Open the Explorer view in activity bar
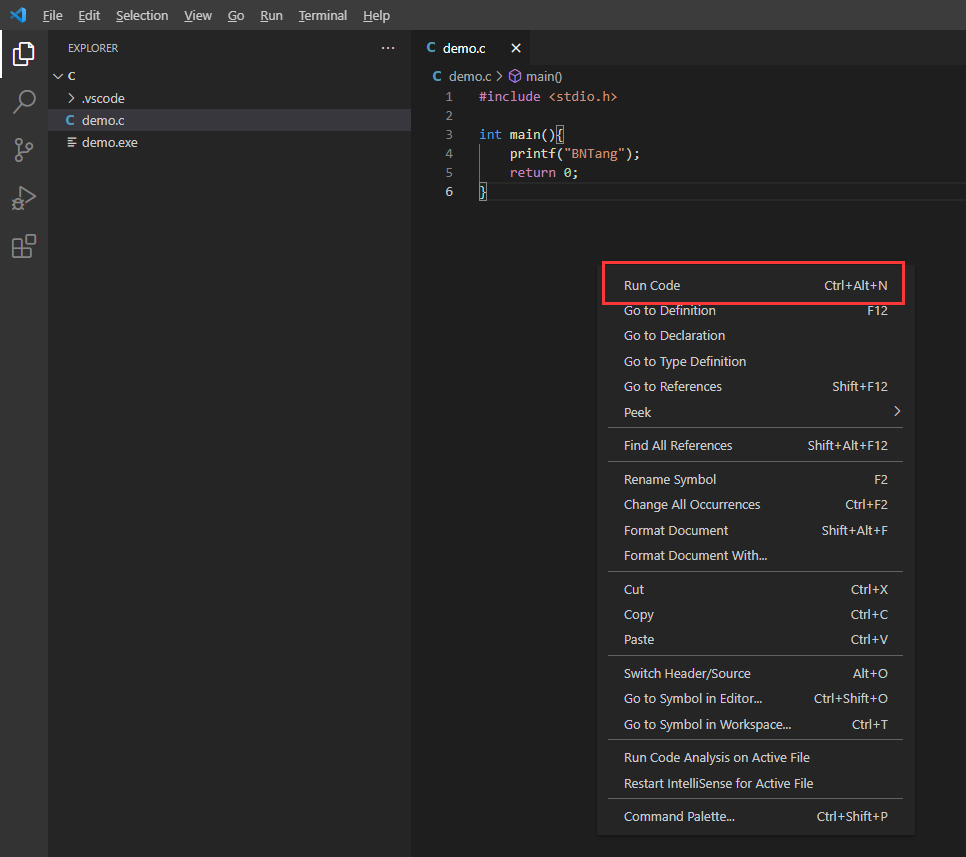 coord(24,54)
